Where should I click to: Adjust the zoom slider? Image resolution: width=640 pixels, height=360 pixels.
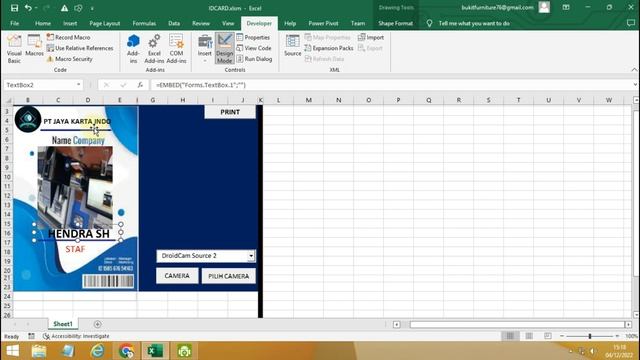[590, 336]
